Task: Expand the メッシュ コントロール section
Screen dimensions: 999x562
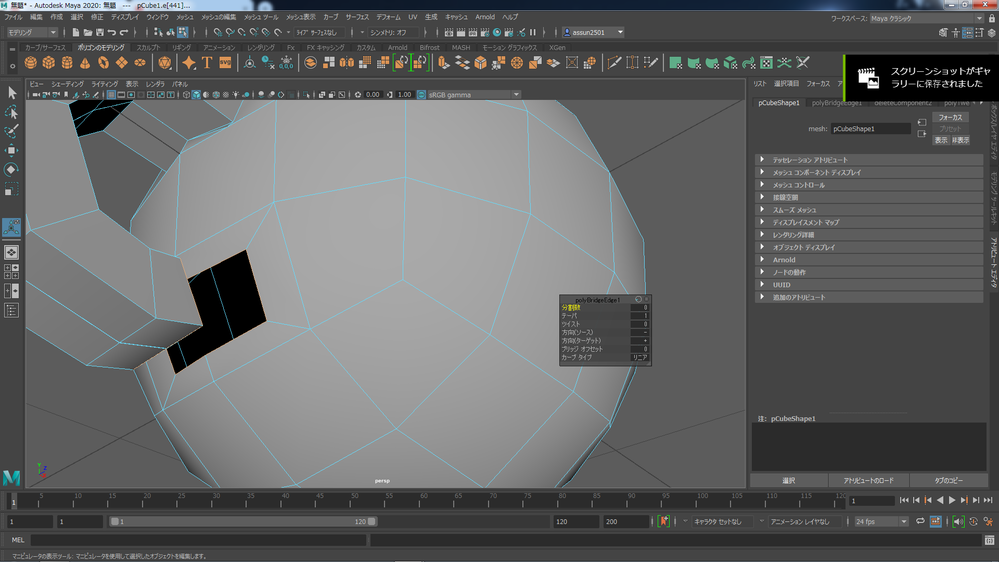Action: coord(799,185)
